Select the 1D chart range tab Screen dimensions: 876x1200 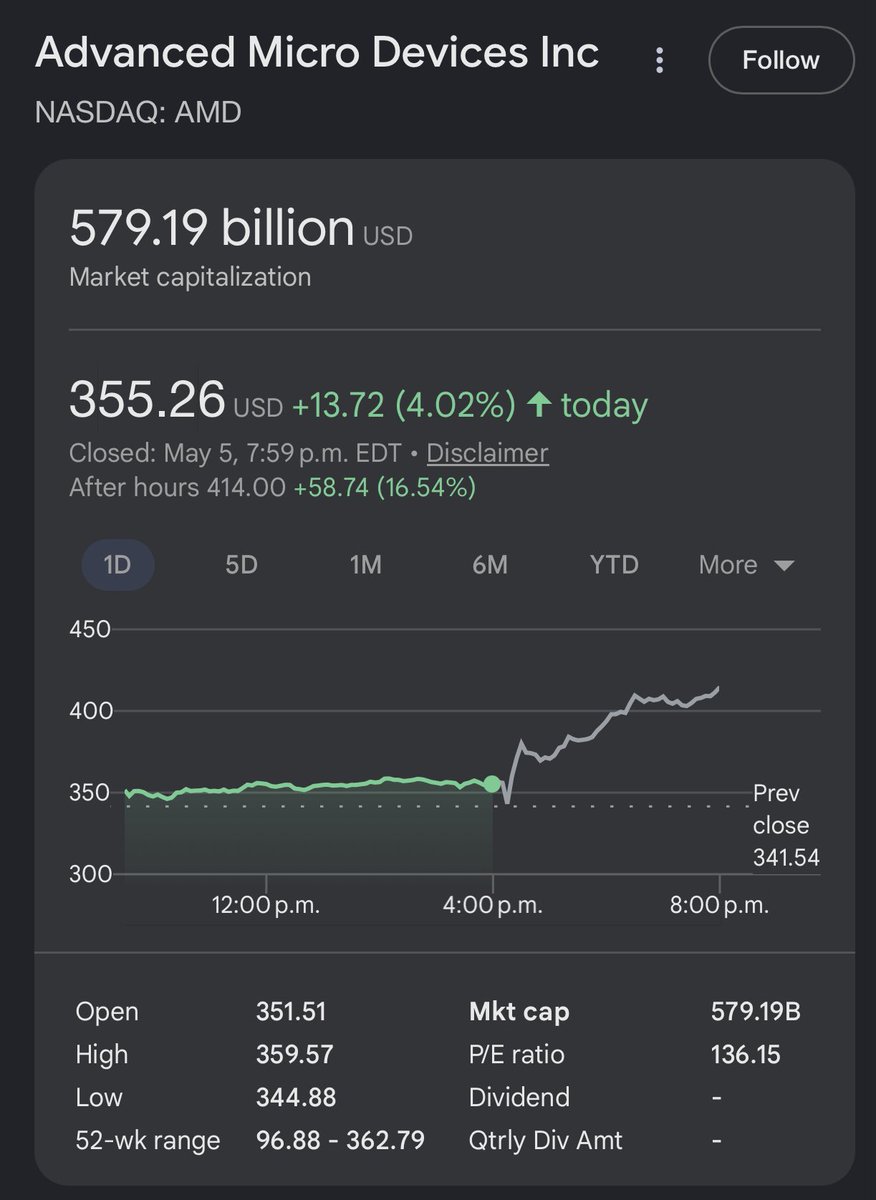point(118,565)
